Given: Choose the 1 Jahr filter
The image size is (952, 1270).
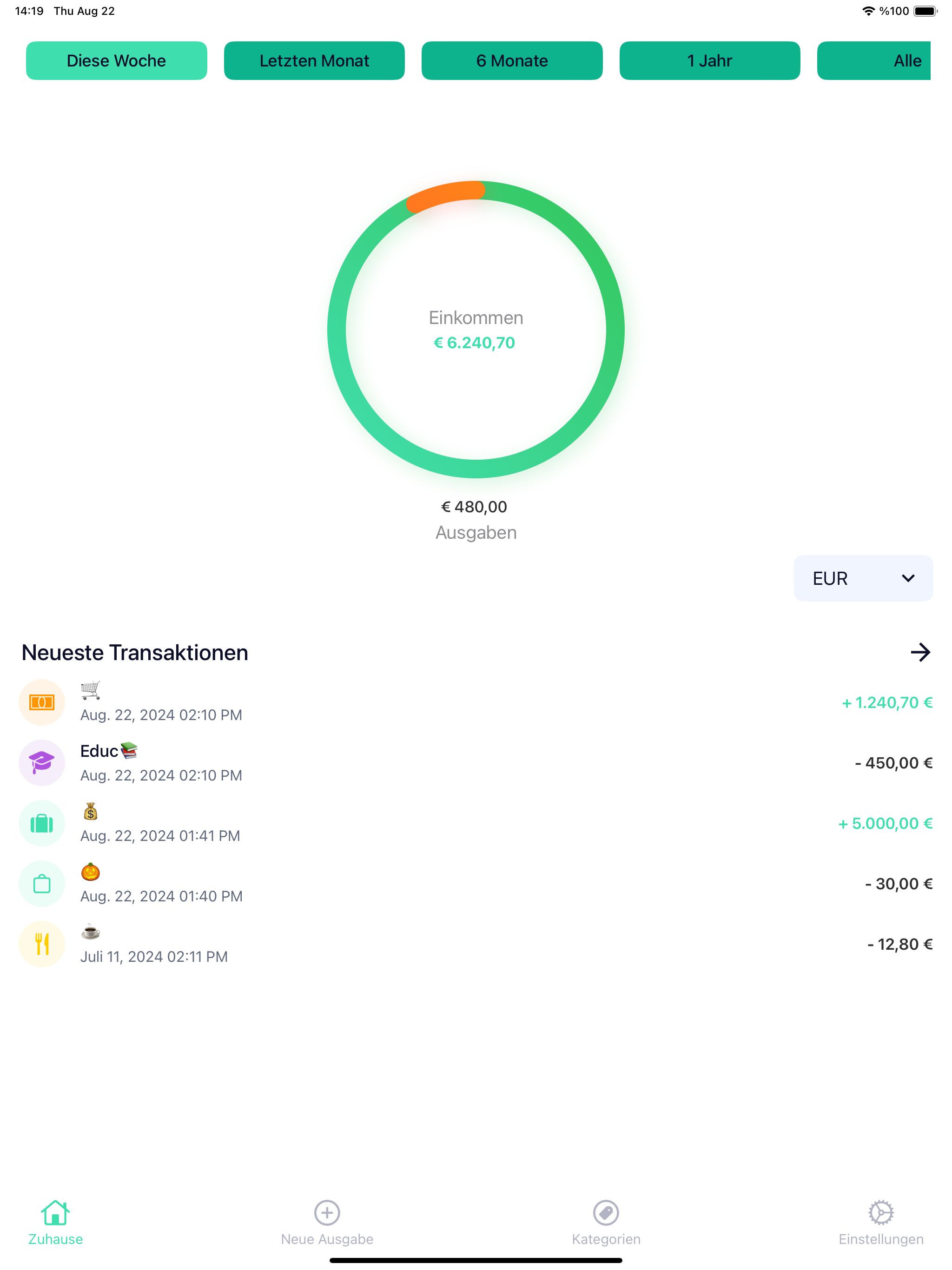Looking at the screenshot, I should (x=709, y=61).
